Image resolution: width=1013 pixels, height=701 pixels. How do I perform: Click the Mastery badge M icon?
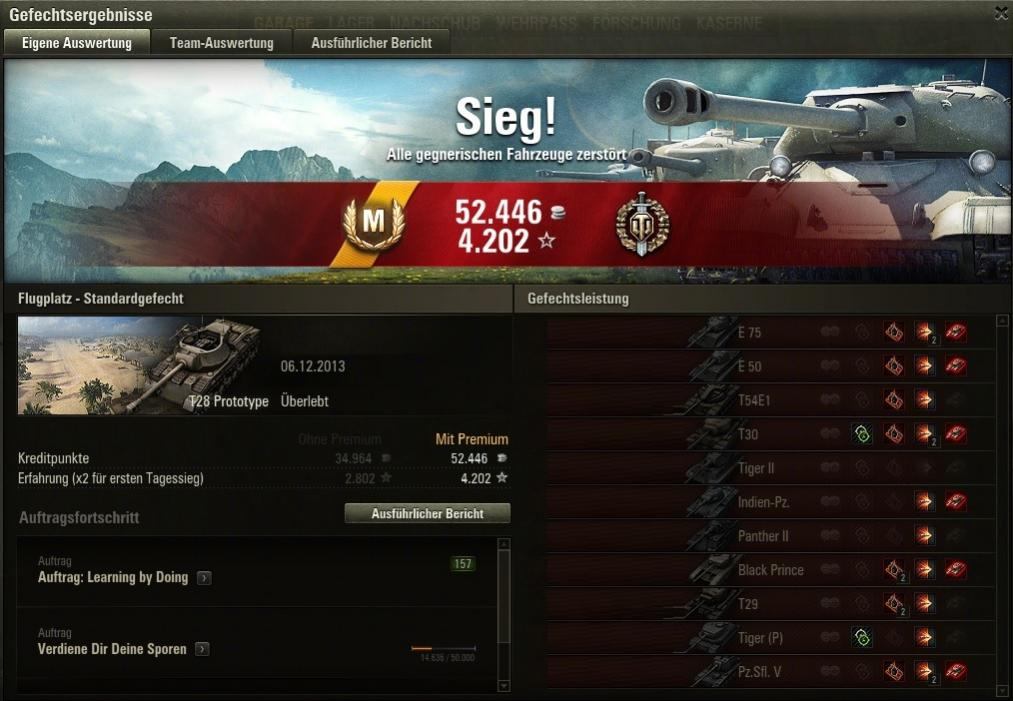click(x=373, y=224)
